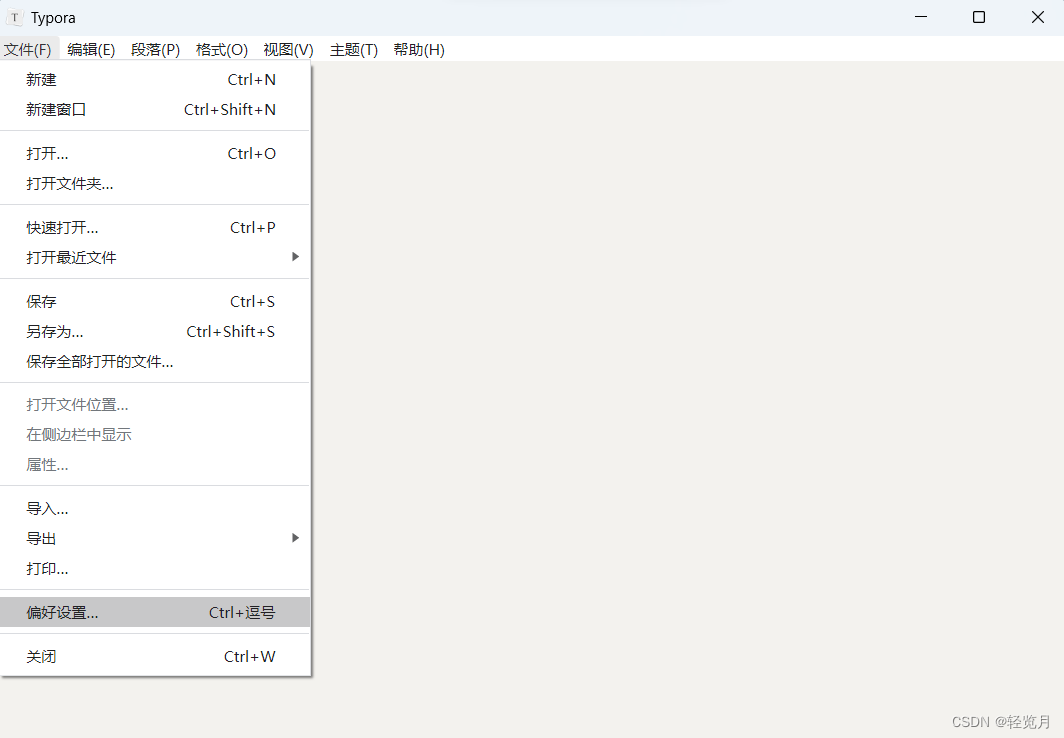
Task: Choose 另存为... menu entry
Action: coord(155,331)
